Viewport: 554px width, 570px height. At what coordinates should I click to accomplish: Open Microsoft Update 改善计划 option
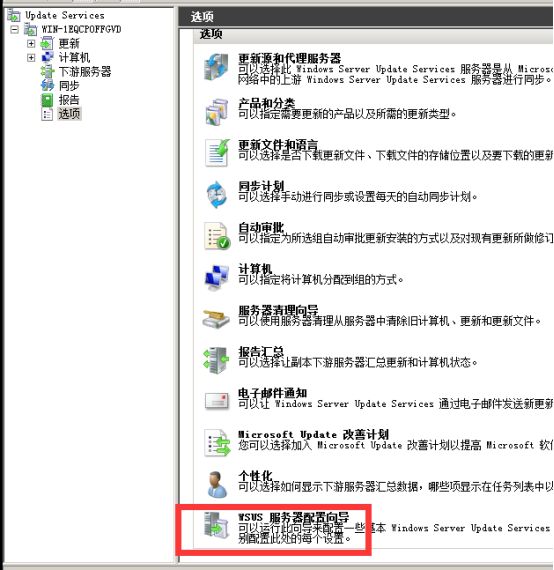tap(313, 434)
